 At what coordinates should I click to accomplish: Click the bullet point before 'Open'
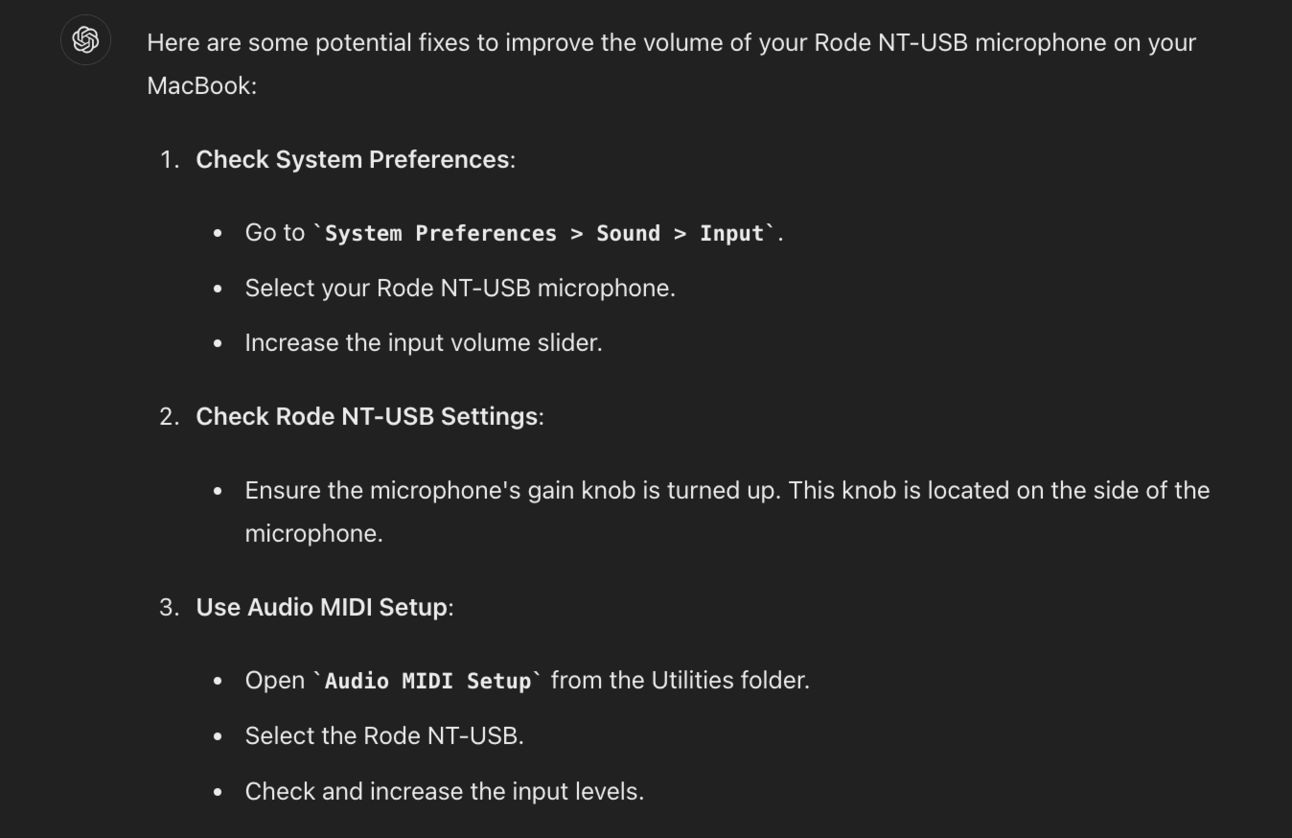[x=218, y=682]
